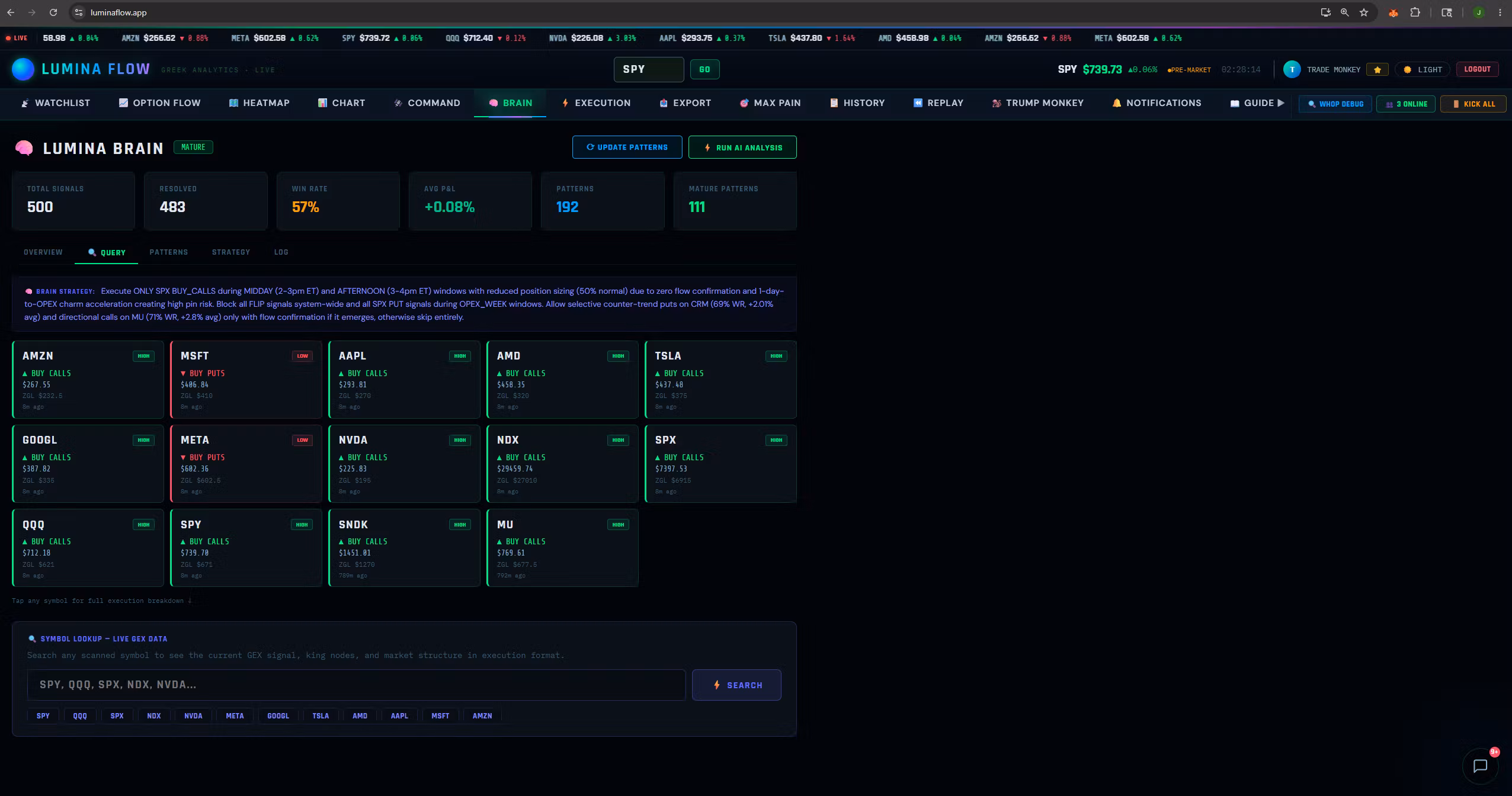Open the Strategy sub-tab

[231, 252]
